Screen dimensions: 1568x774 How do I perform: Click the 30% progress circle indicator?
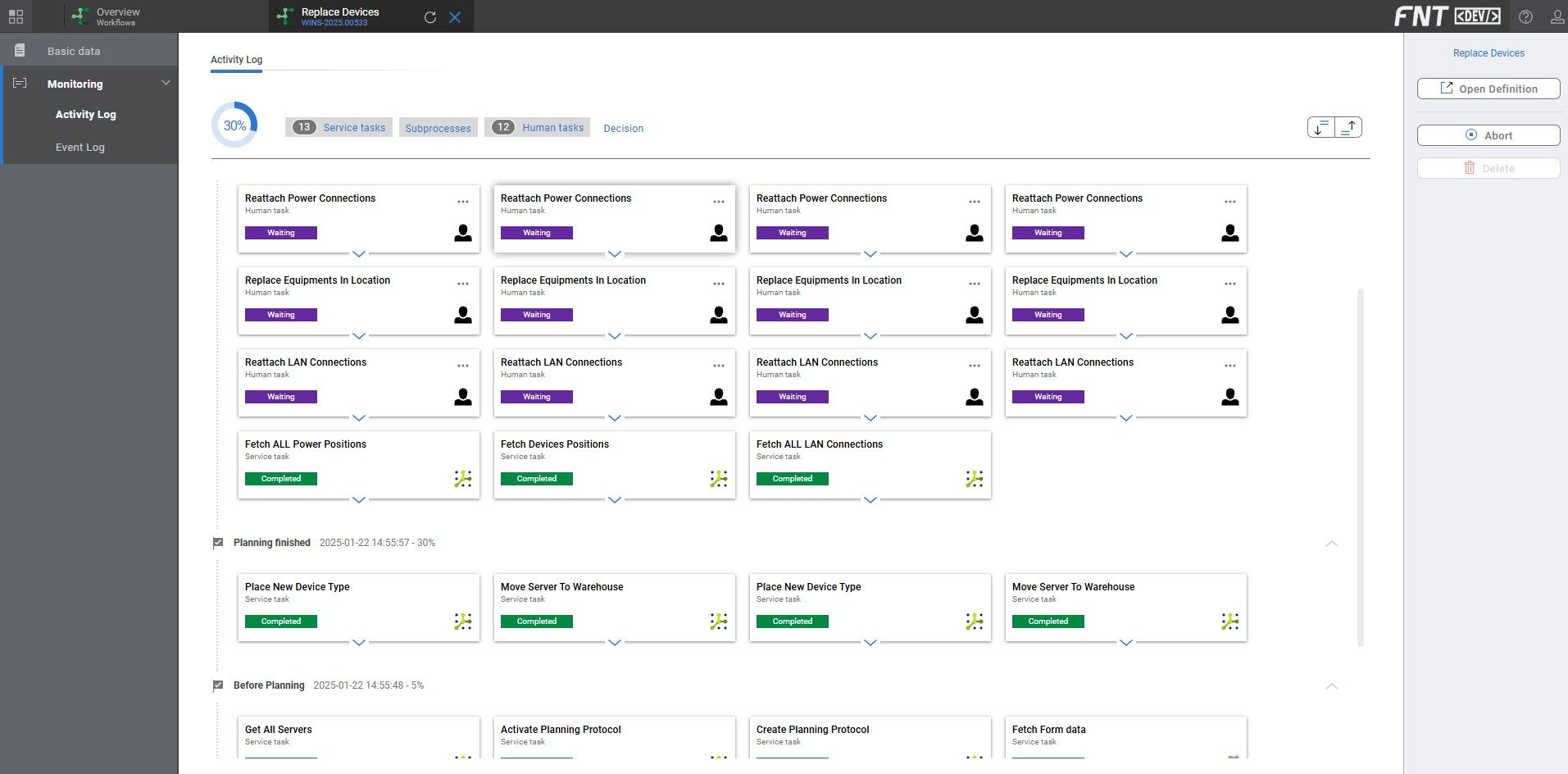tap(234, 125)
